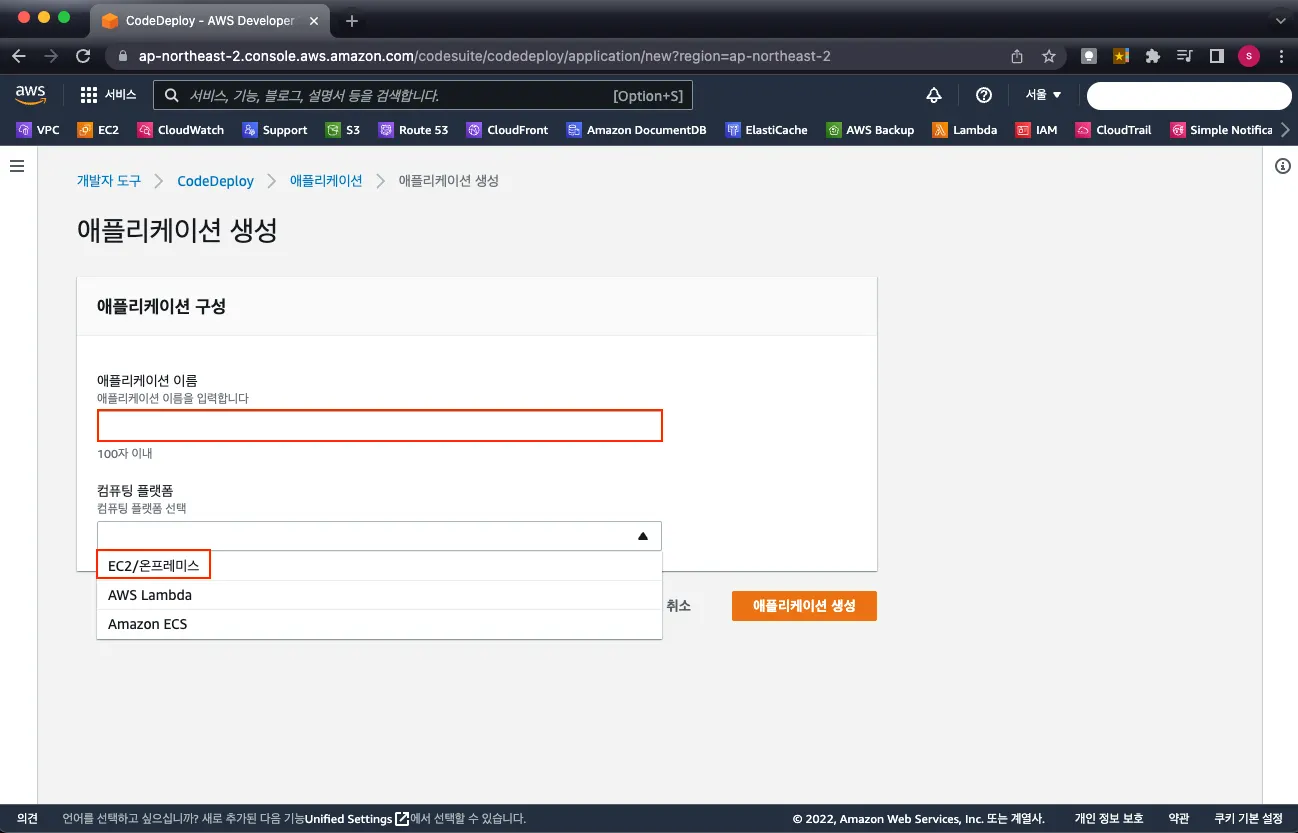Expand the browser tab search chevron

tap(1281, 21)
